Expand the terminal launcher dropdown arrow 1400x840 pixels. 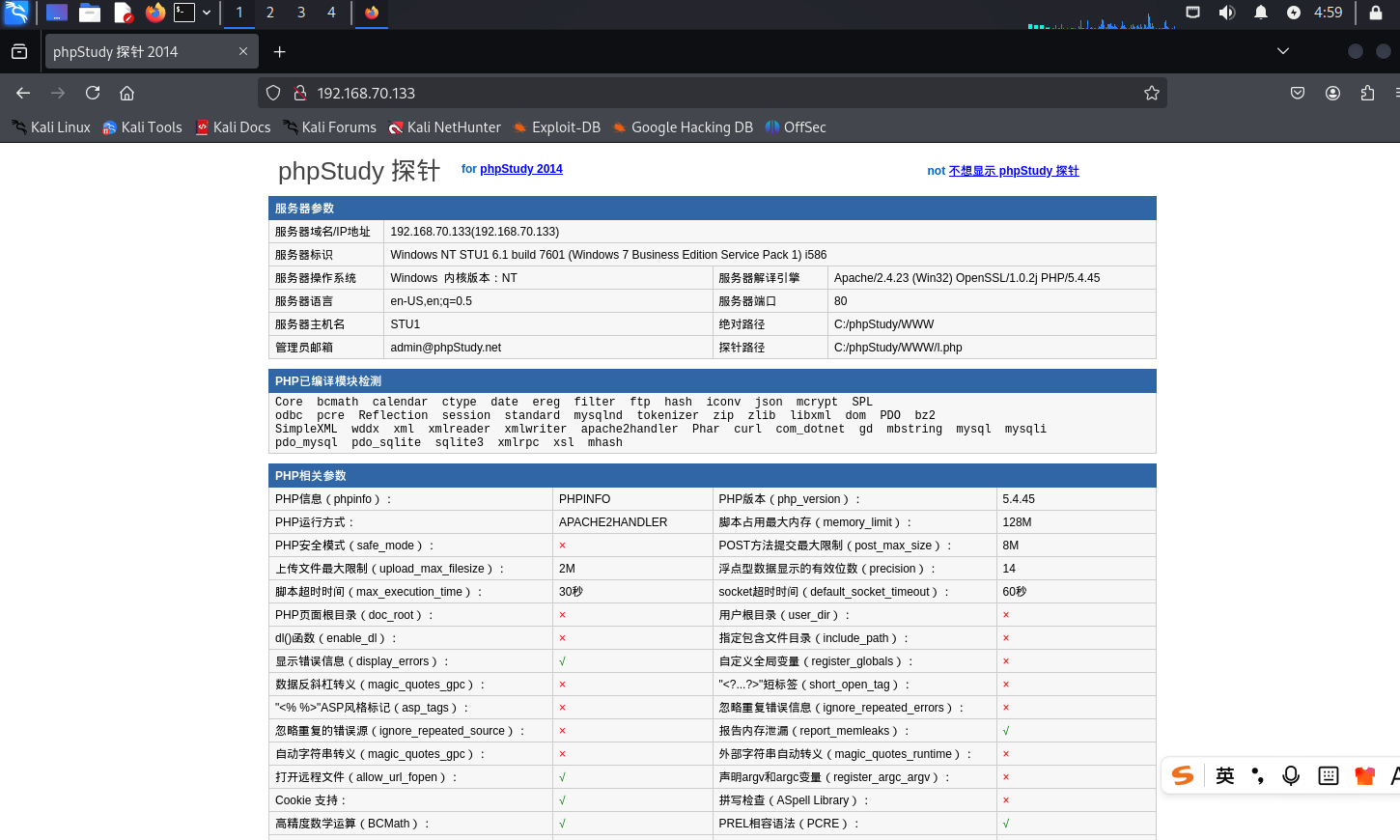207,13
